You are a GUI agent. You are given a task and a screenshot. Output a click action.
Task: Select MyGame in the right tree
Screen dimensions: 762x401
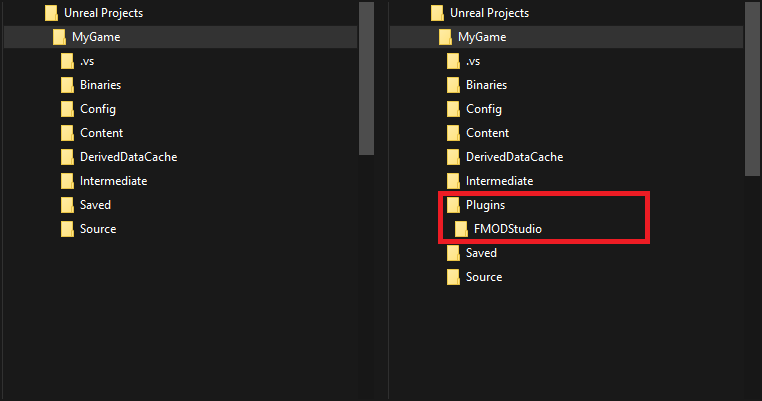click(481, 37)
